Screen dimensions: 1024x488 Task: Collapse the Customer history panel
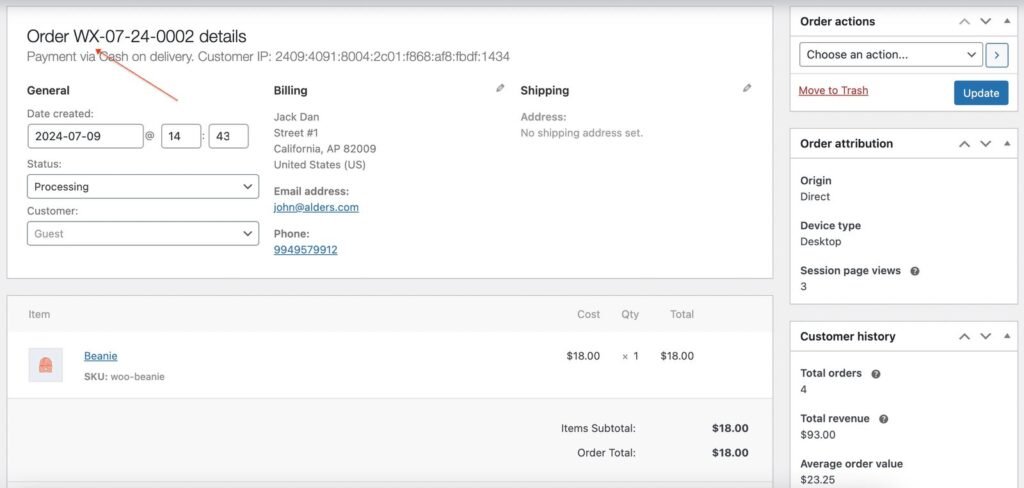tap(1006, 337)
